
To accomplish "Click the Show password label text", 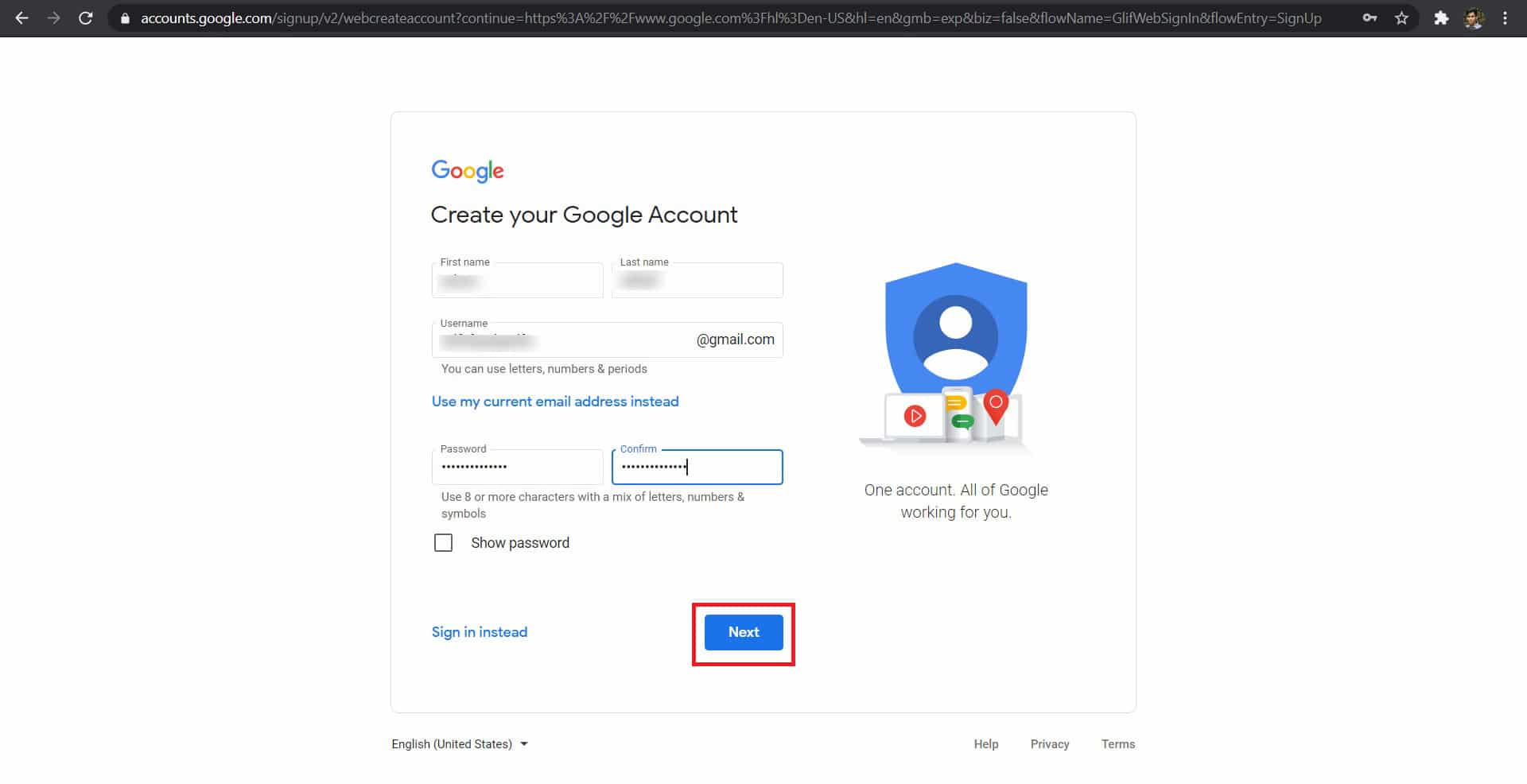I will pyautogui.click(x=520, y=543).
